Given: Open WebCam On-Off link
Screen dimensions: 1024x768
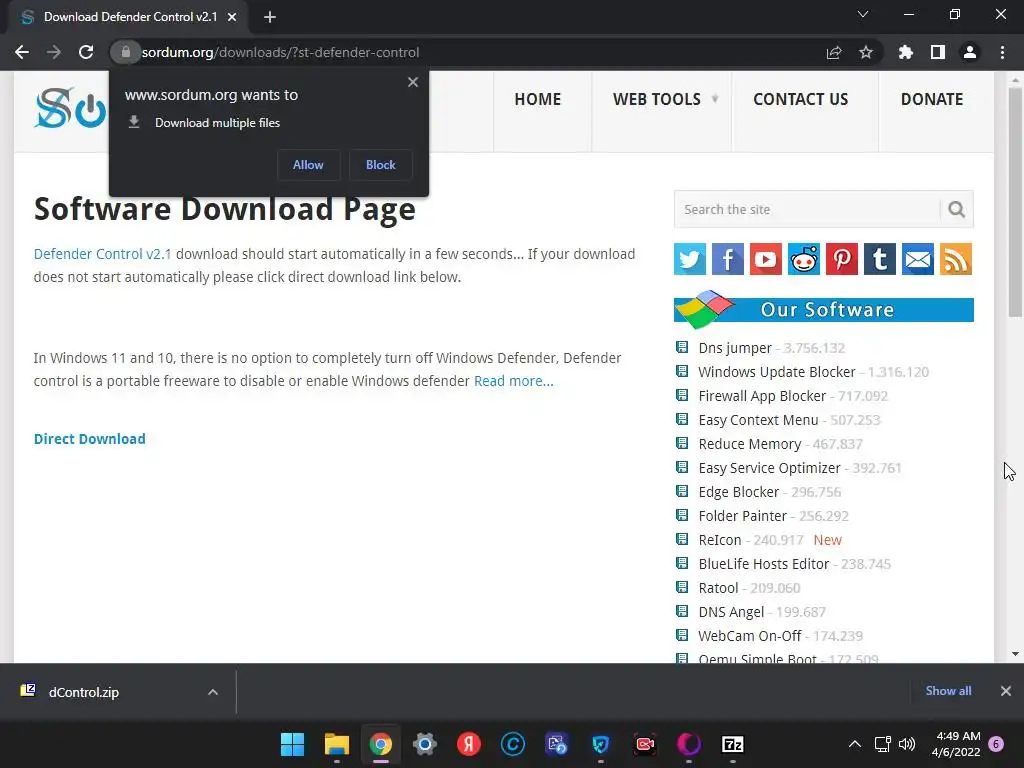Looking at the screenshot, I should [x=750, y=636].
